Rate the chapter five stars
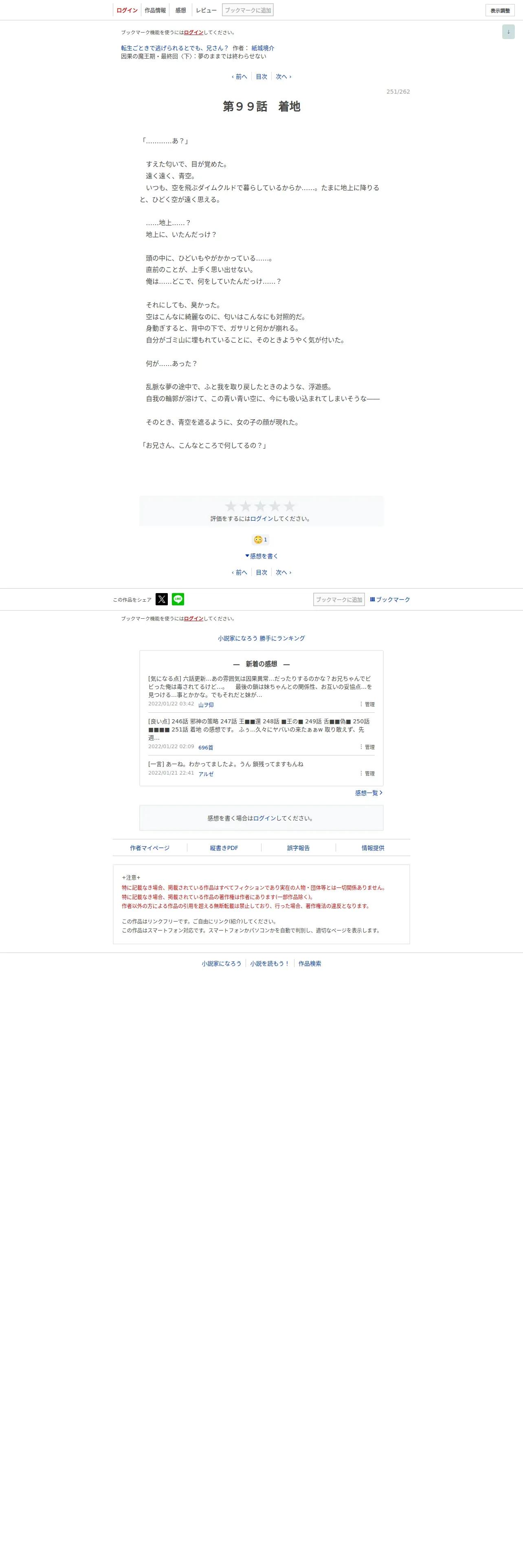 (289, 506)
